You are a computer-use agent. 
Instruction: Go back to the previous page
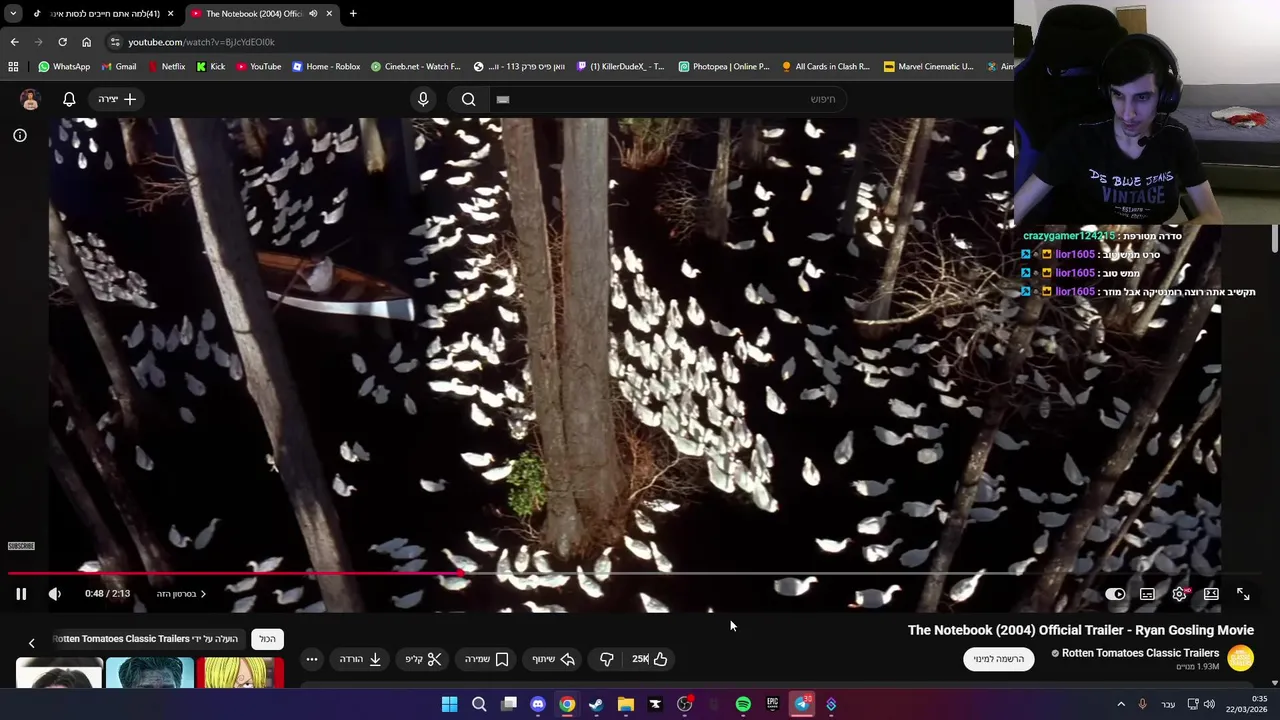point(14,42)
